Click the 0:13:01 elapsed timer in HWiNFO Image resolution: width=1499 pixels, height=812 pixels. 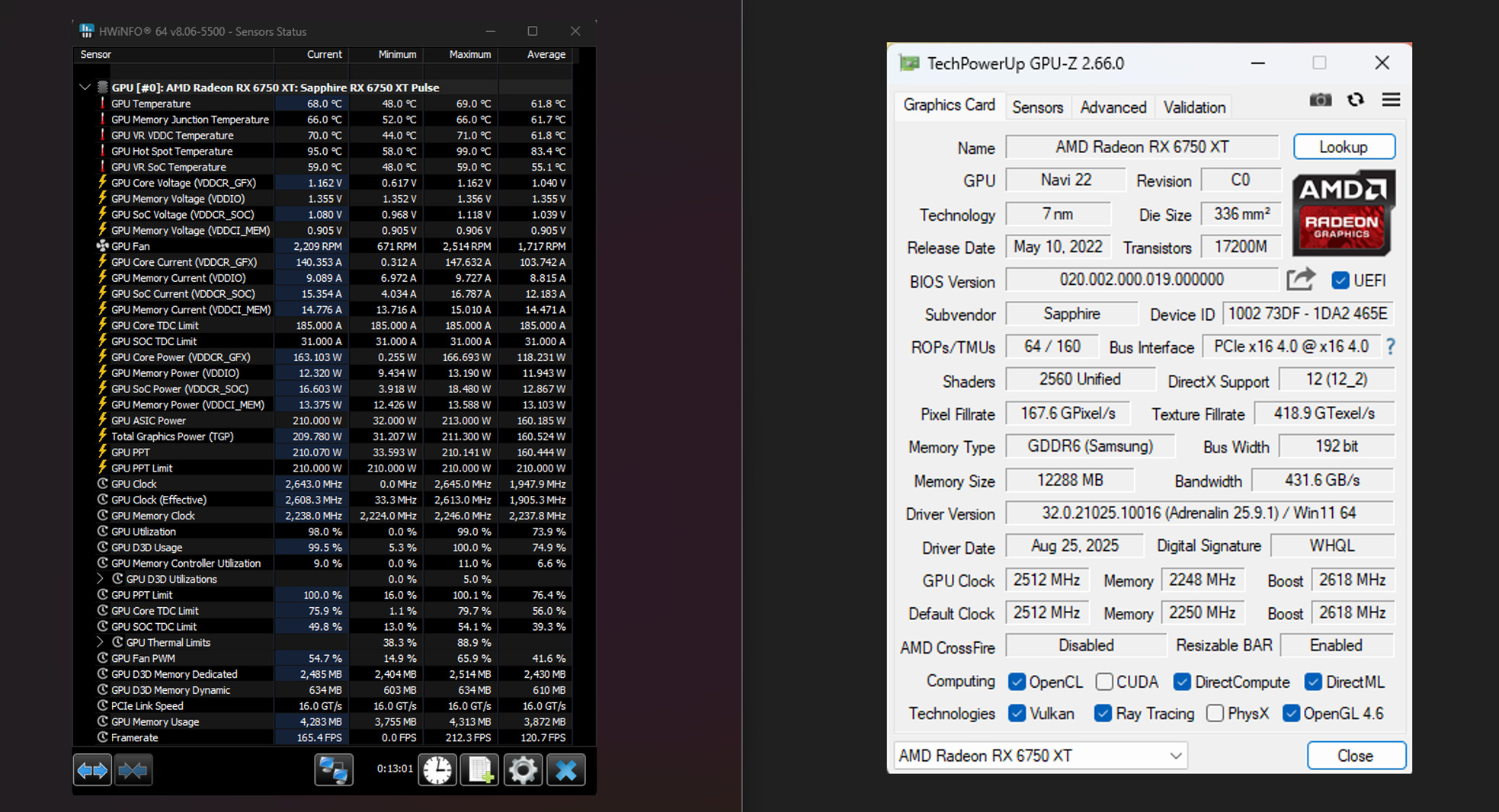pos(395,769)
